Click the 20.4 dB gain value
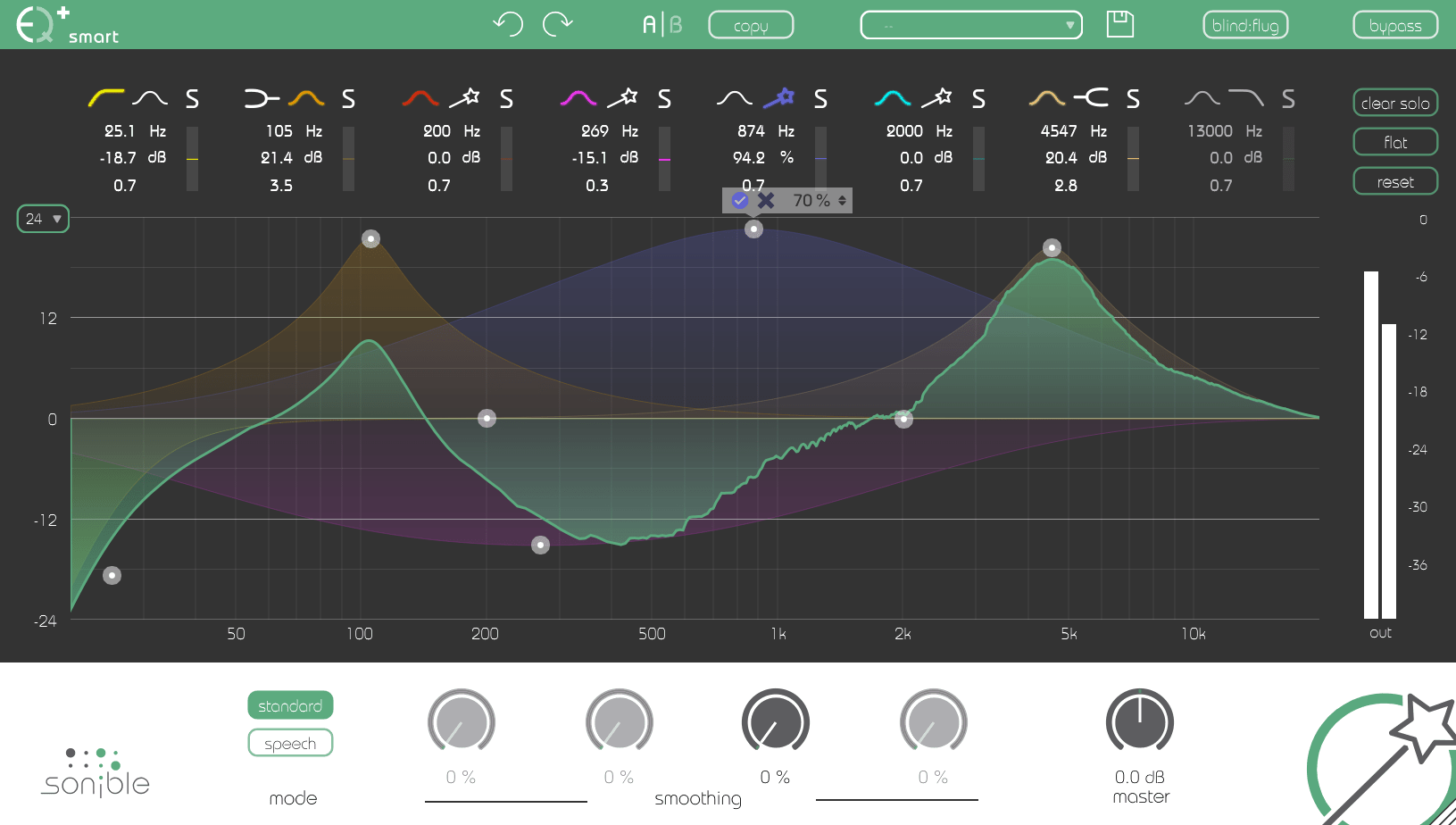The height and width of the screenshot is (825, 1456). tap(1061, 158)
